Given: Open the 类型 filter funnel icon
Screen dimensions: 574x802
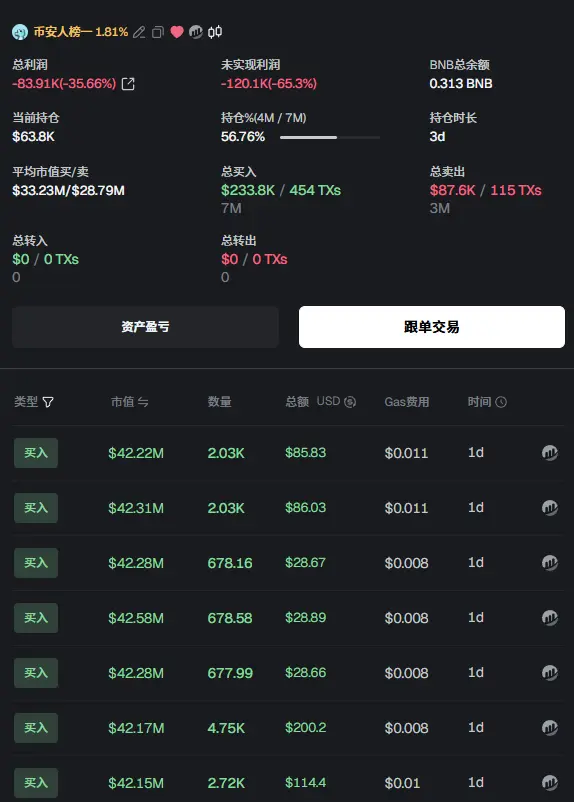Looking at the screenshot, I should tap(48, 402).
